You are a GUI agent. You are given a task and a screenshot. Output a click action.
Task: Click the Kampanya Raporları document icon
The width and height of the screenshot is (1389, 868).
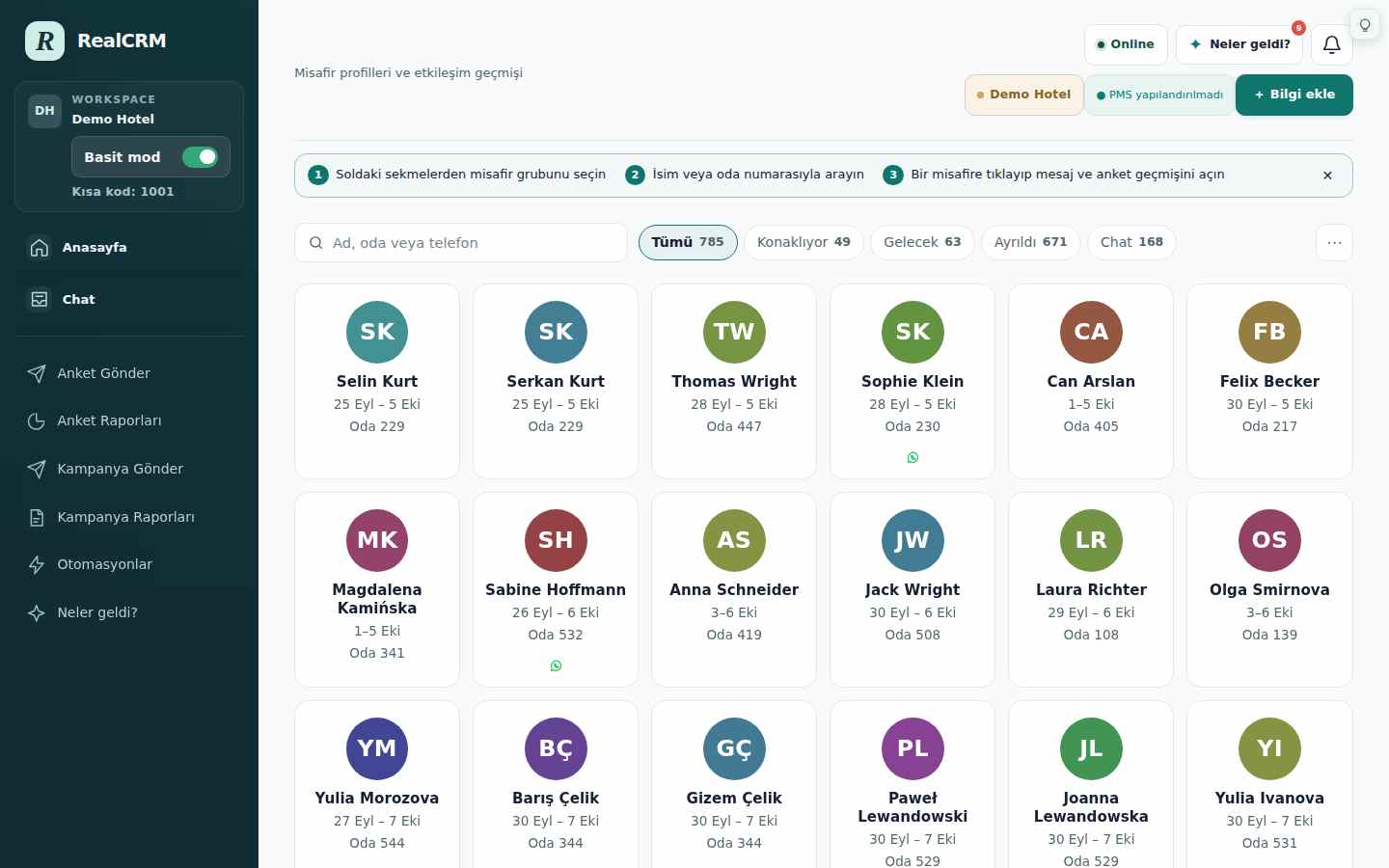point(37,517)
